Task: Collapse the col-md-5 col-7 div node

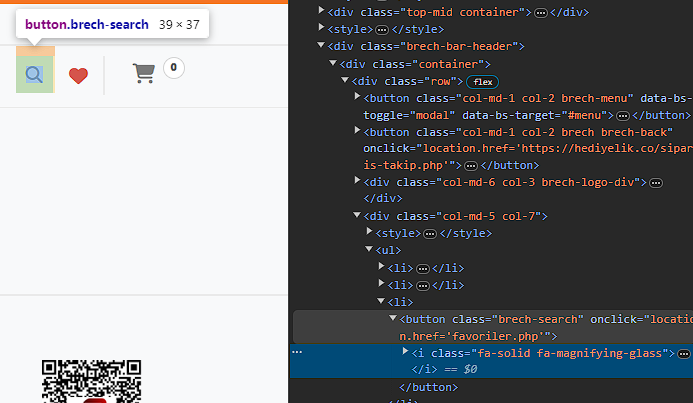Action: click(357, 215)
